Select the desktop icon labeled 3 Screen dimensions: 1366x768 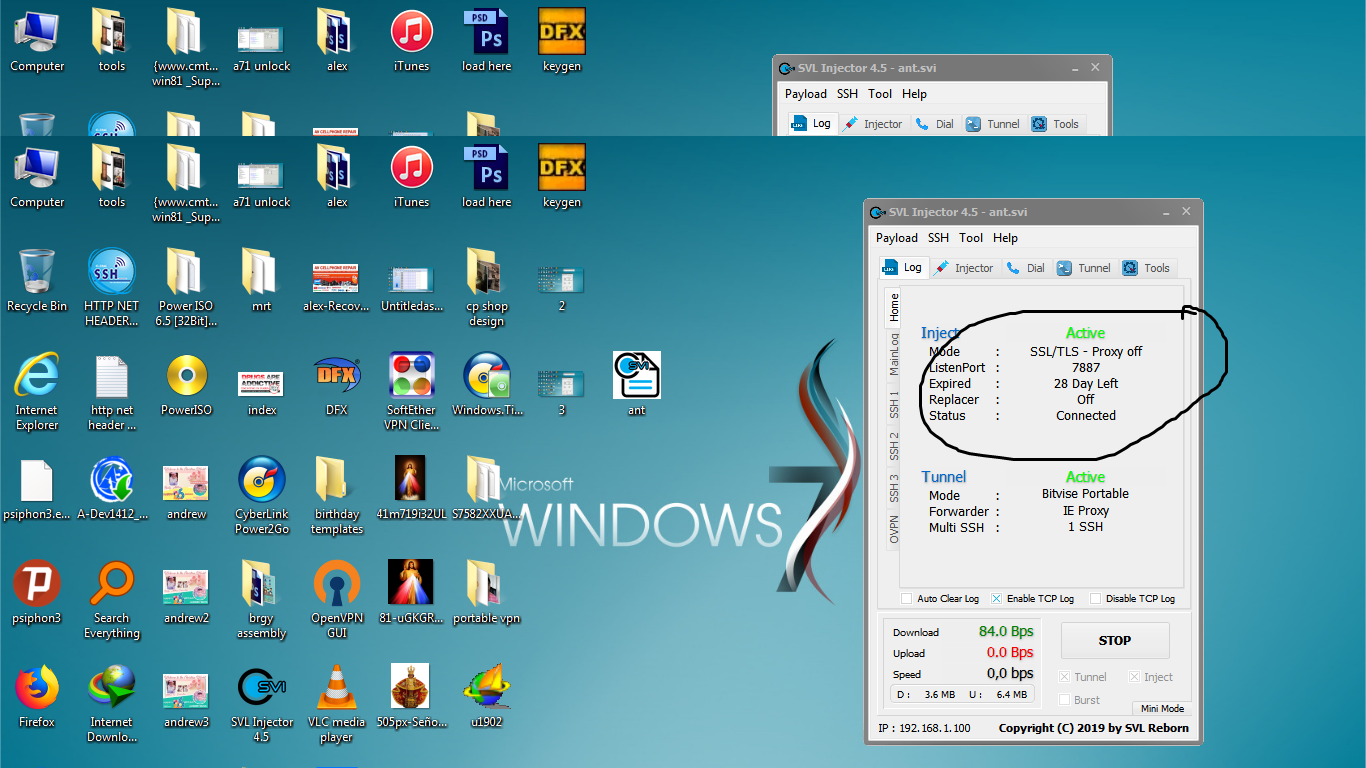click(x=561, y=384)
